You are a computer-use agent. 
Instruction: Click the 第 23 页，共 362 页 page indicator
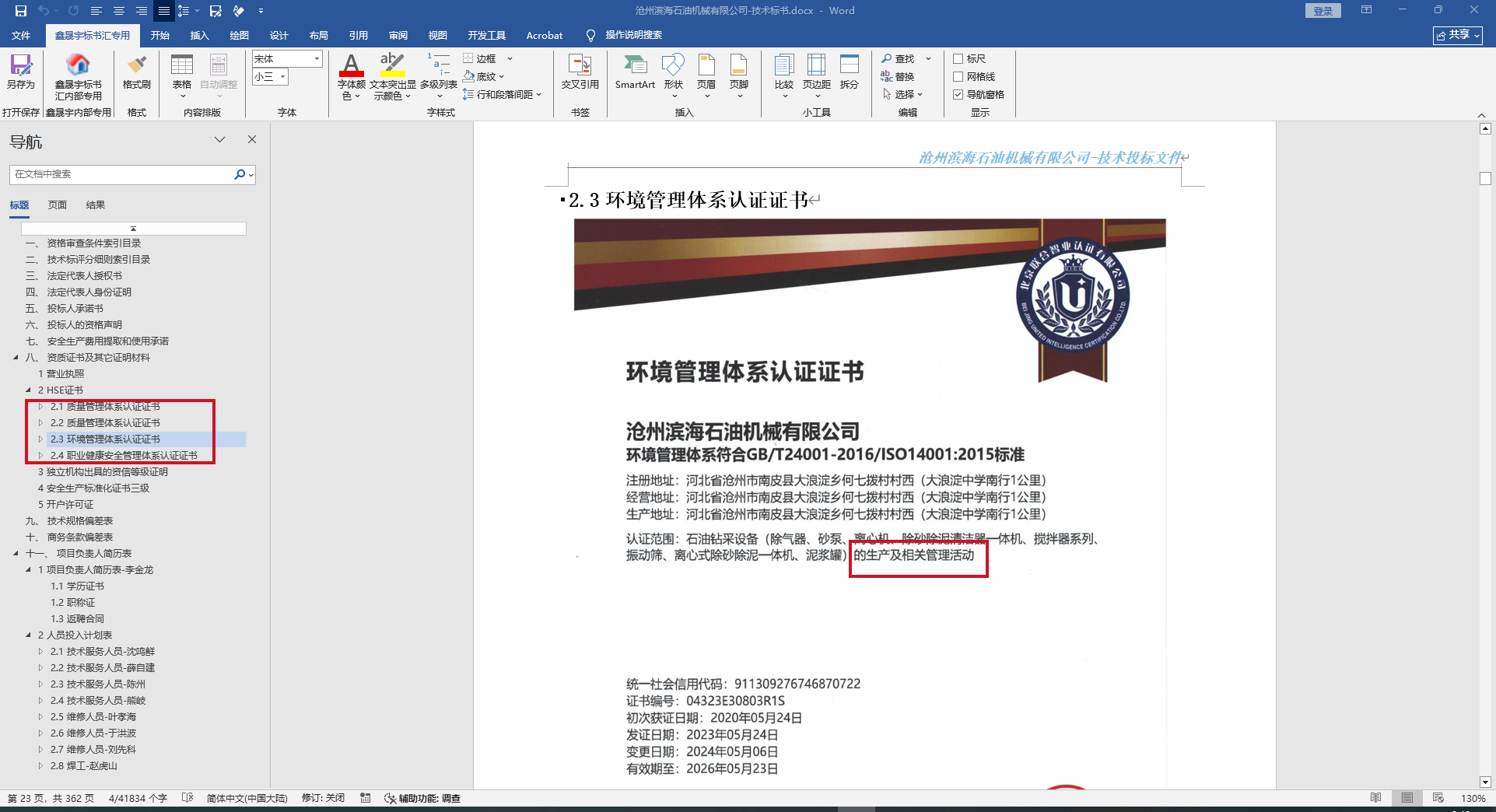[51, 798]
